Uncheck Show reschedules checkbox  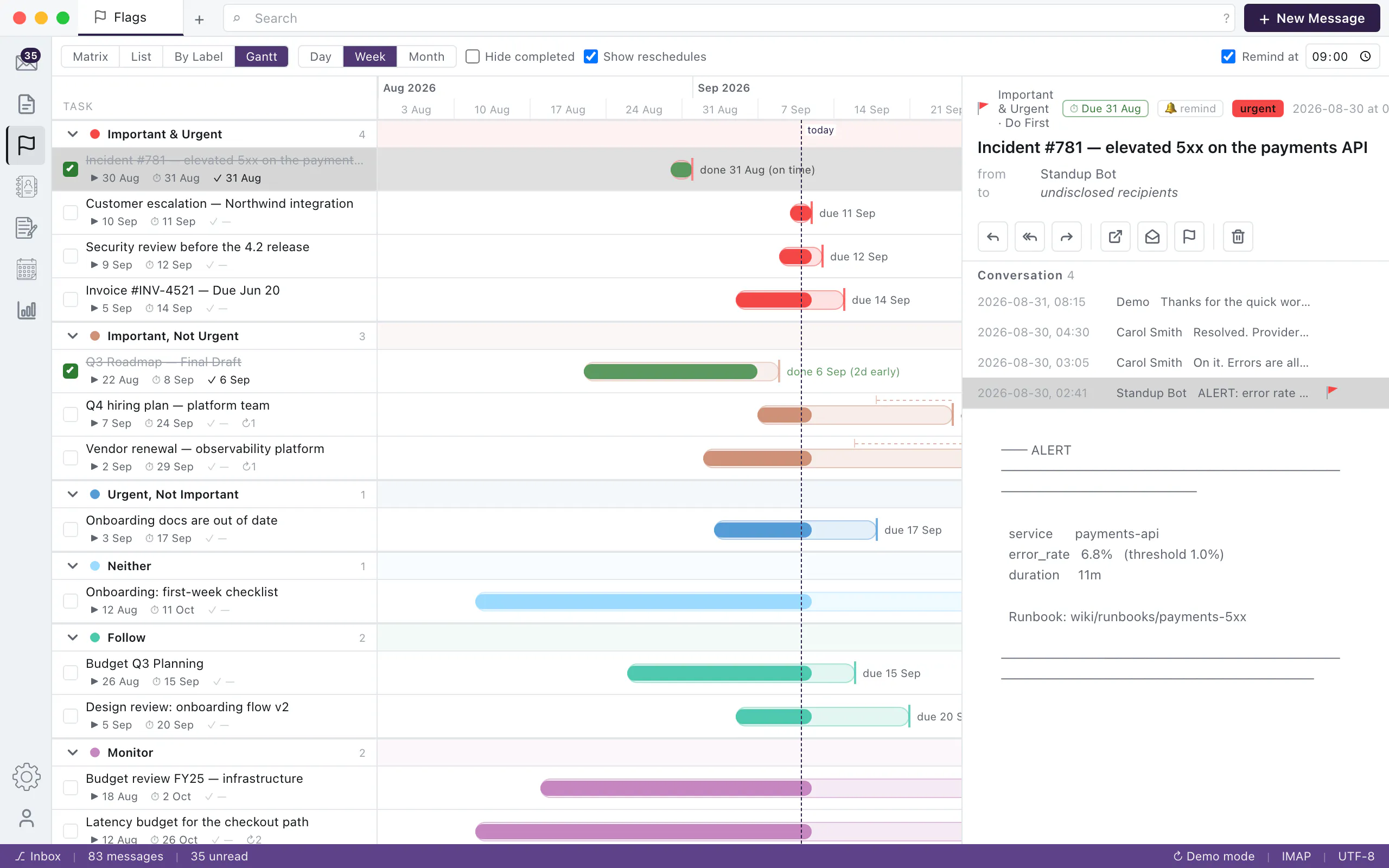coord(591,56)
